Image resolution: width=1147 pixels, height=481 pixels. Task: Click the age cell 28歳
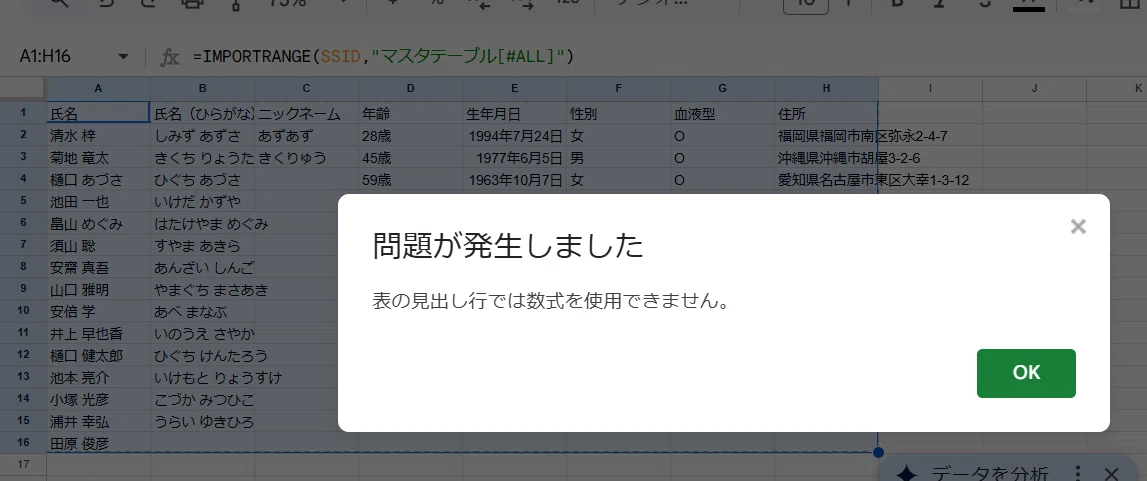click(410, 135)
